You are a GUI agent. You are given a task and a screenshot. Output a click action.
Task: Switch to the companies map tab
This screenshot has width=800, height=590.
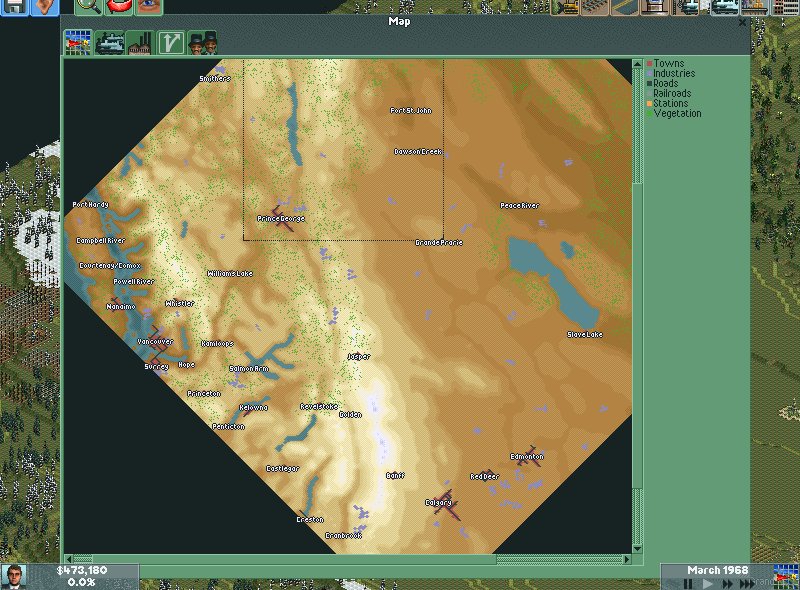(202, 42)
